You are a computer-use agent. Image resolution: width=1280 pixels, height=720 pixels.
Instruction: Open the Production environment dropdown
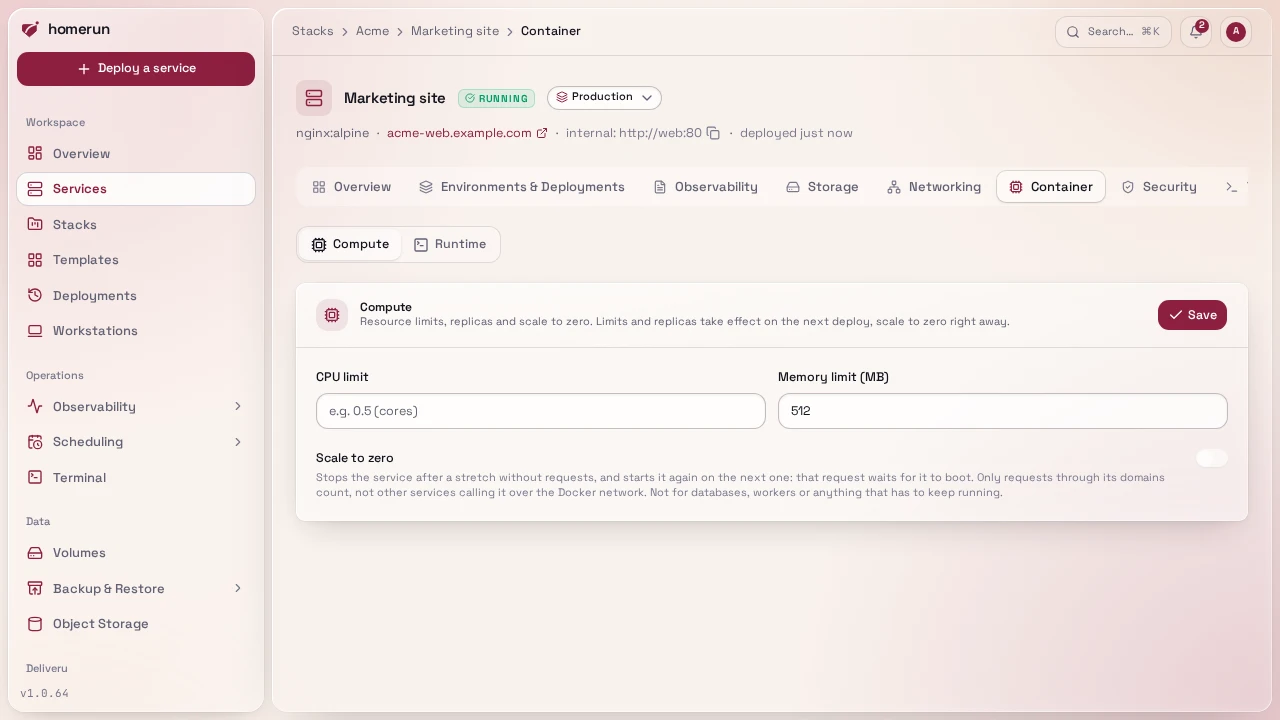(x=604, y=98)
